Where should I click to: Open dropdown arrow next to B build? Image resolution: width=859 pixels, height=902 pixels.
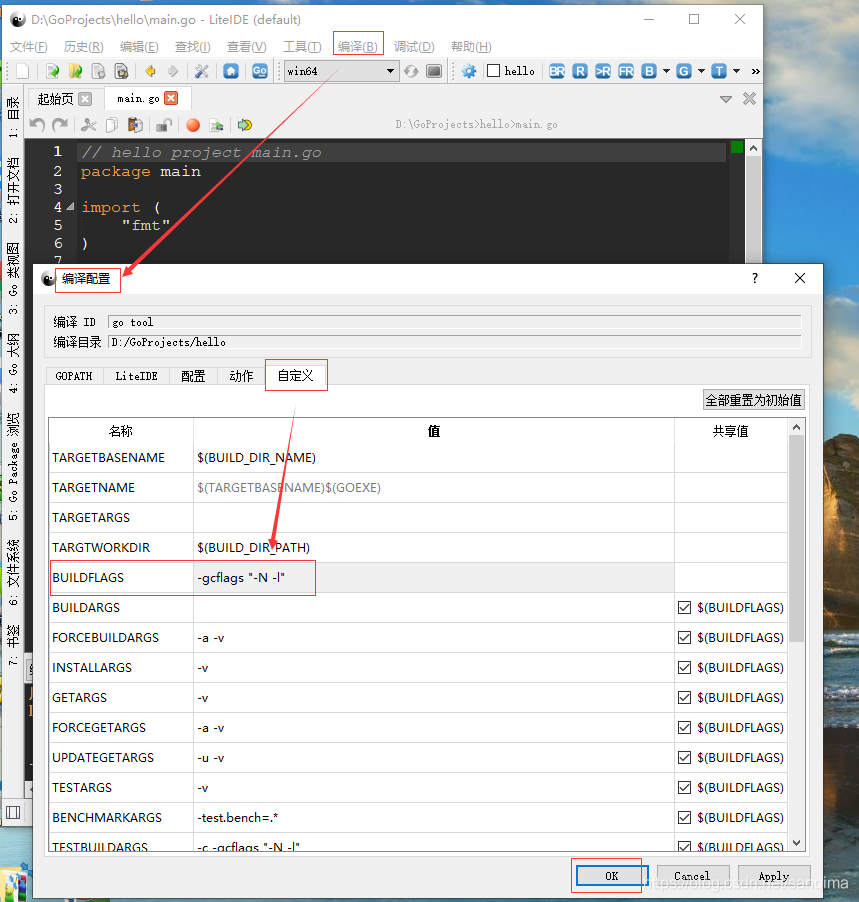(x=666, y=71)
